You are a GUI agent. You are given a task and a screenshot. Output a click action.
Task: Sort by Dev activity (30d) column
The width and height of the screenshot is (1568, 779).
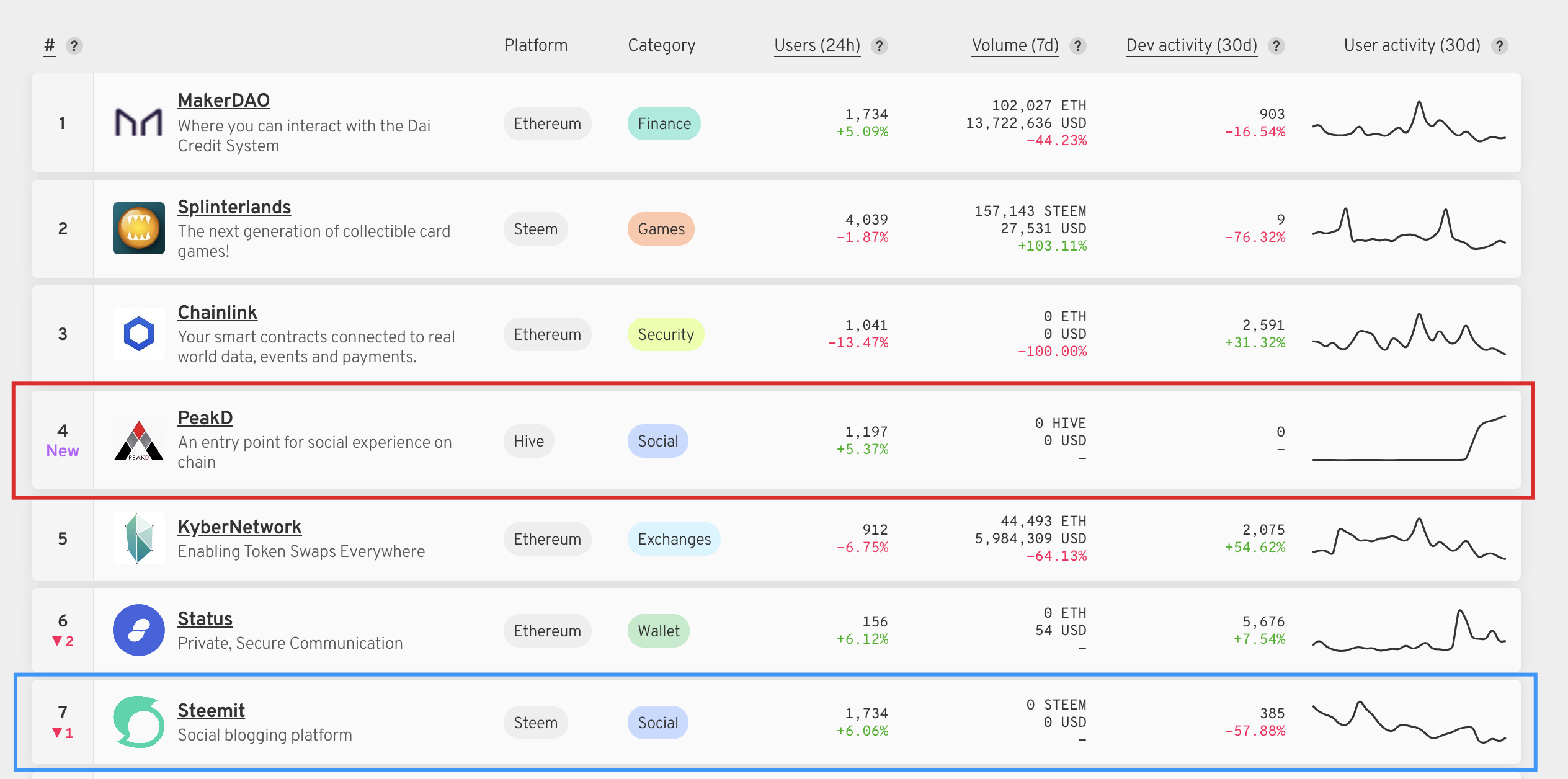1192,45
